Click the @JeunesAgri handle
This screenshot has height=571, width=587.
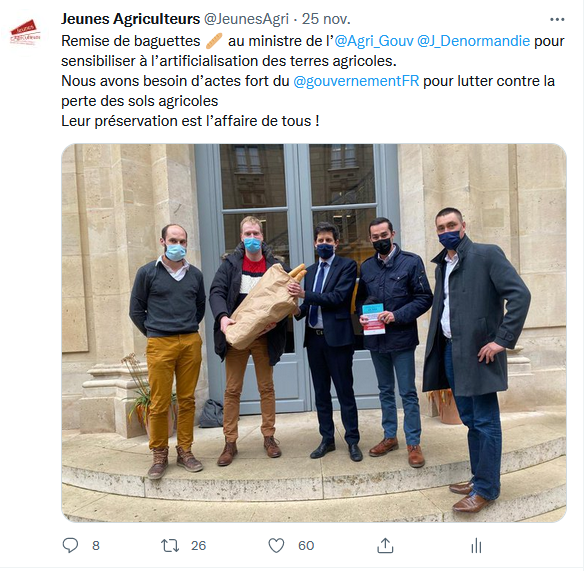246,19
